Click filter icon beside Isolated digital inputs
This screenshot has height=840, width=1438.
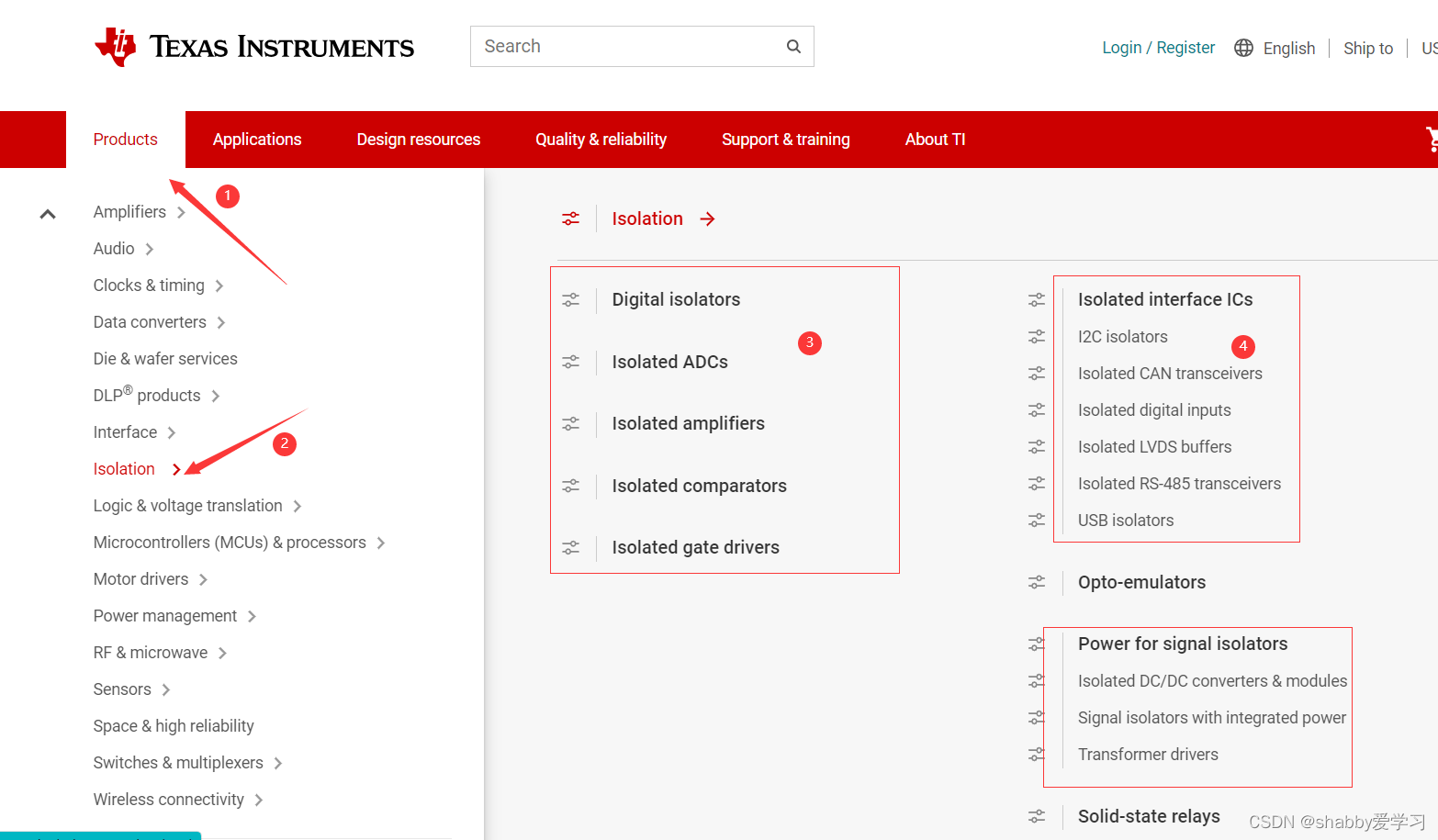click(x=1037, y=410)
